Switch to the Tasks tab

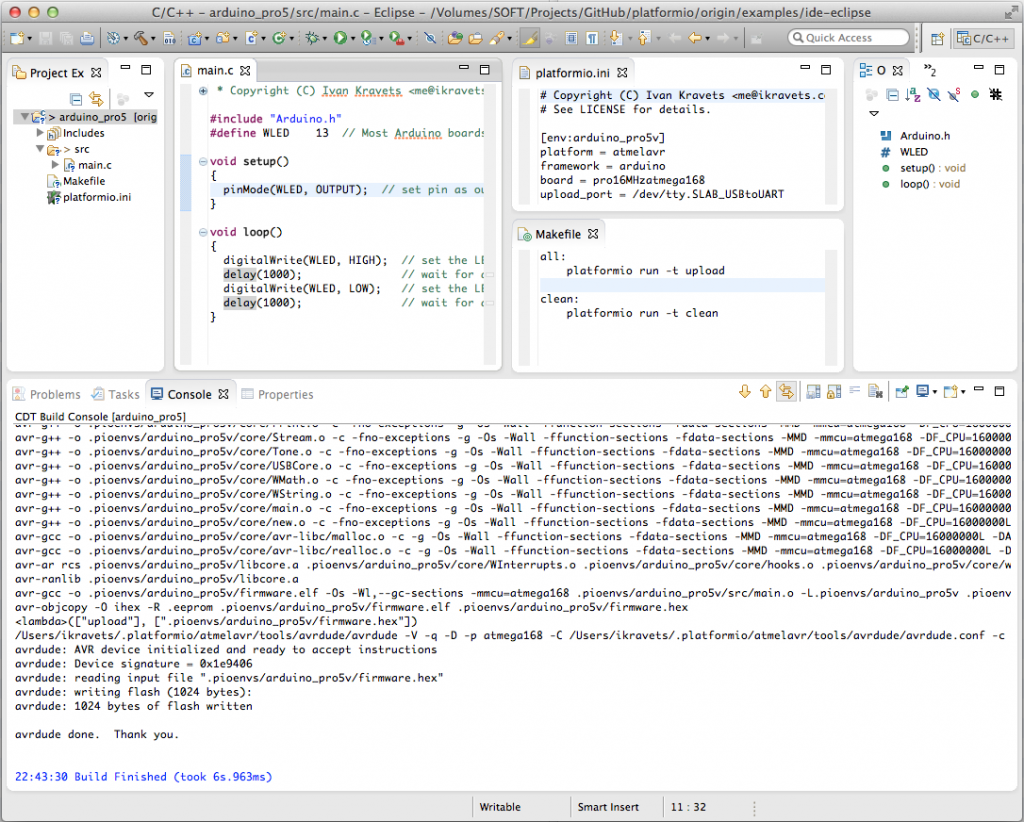116,394
